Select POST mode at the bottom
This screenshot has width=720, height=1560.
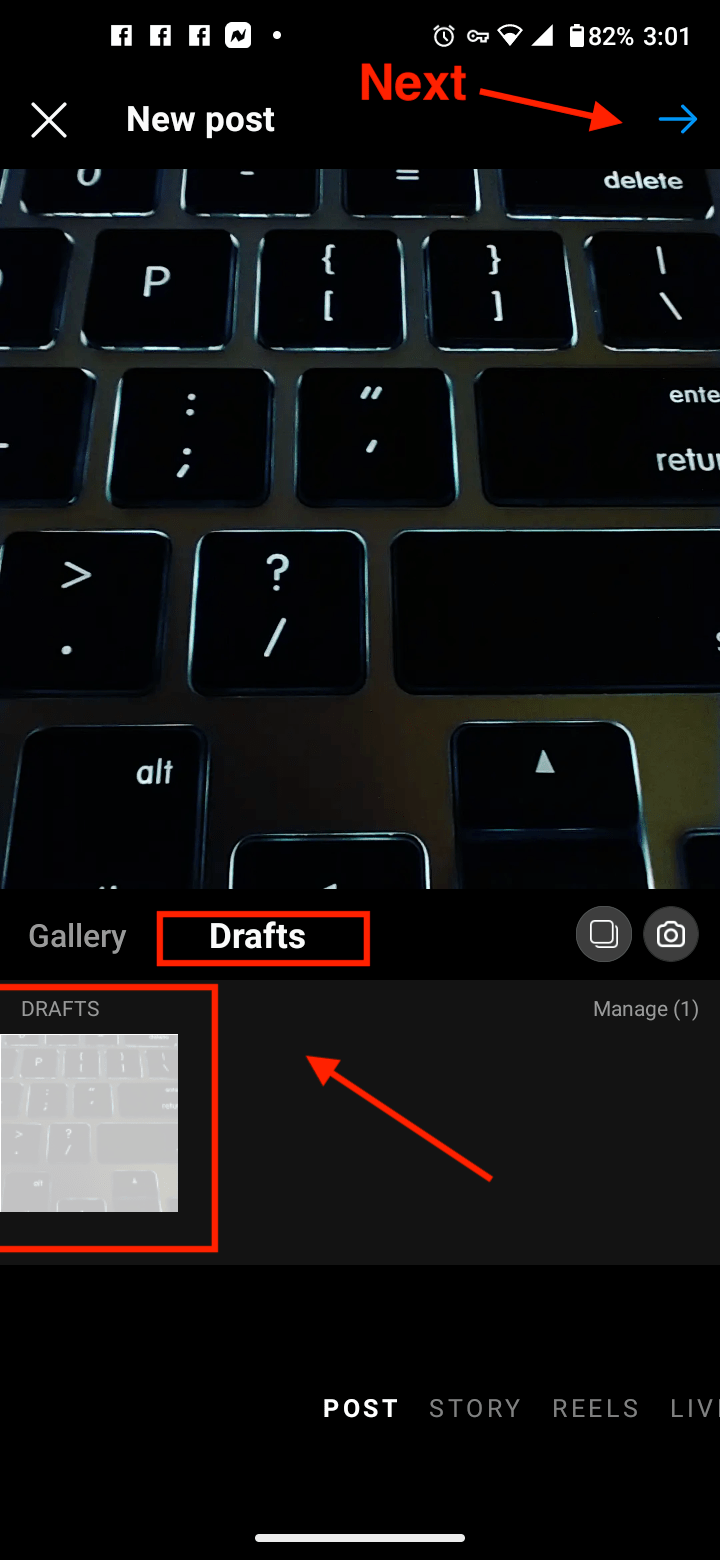point(361,1408)
